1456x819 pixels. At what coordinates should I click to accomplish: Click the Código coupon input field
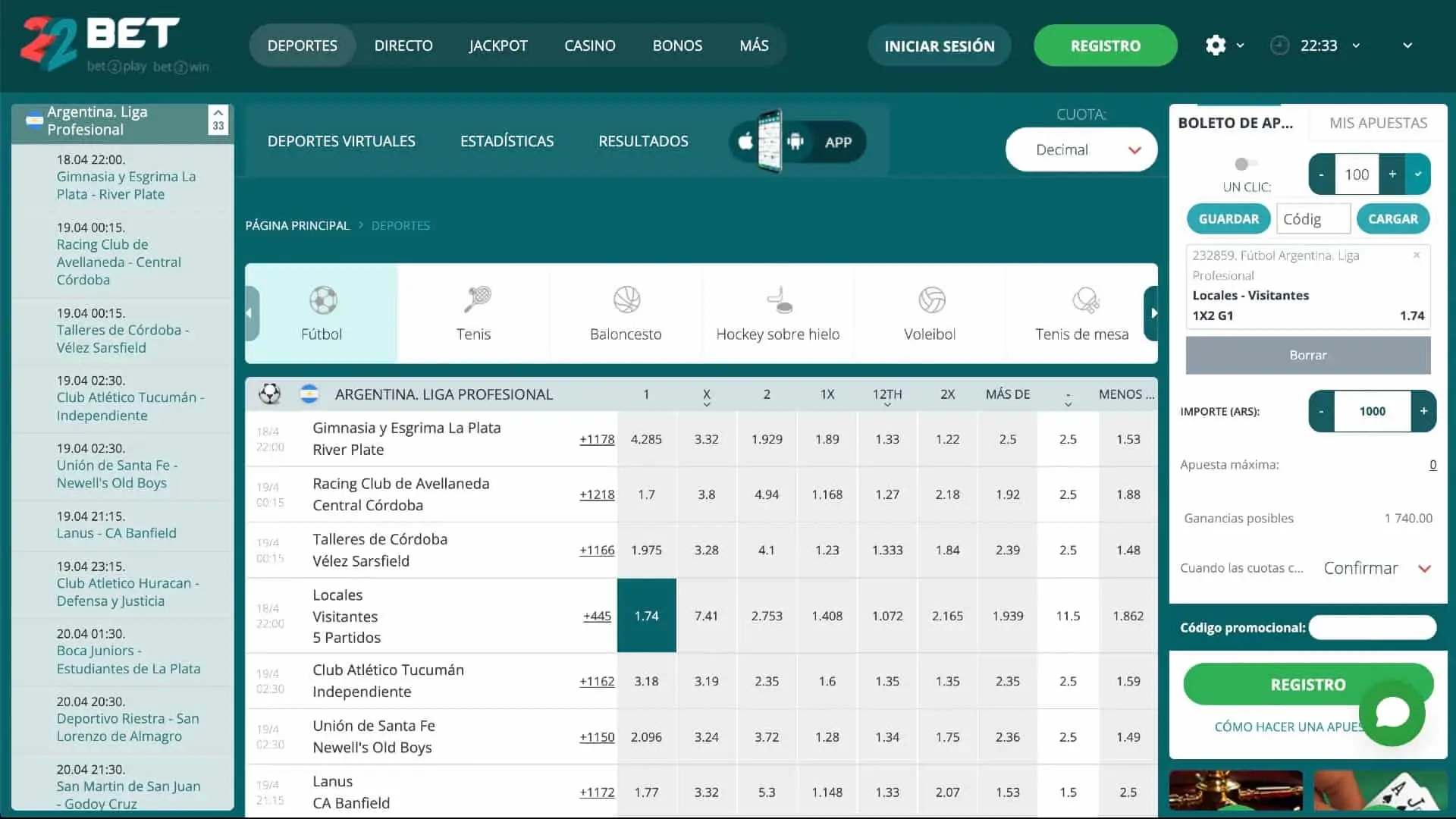click(x=1313, y=218)
